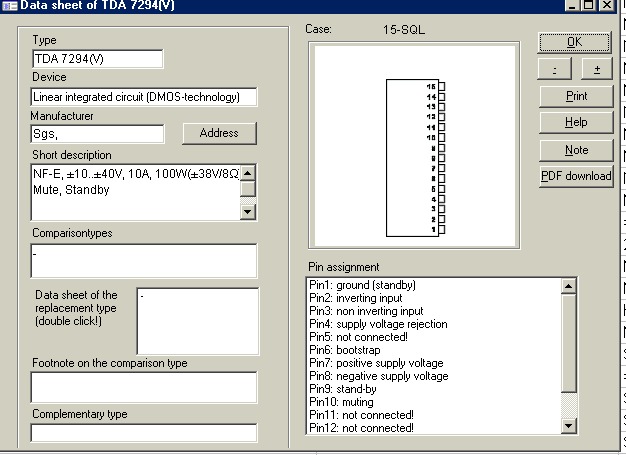Click the Short description scroll up arrow
This screenshot has height=455, width=626.
(248, 173)
